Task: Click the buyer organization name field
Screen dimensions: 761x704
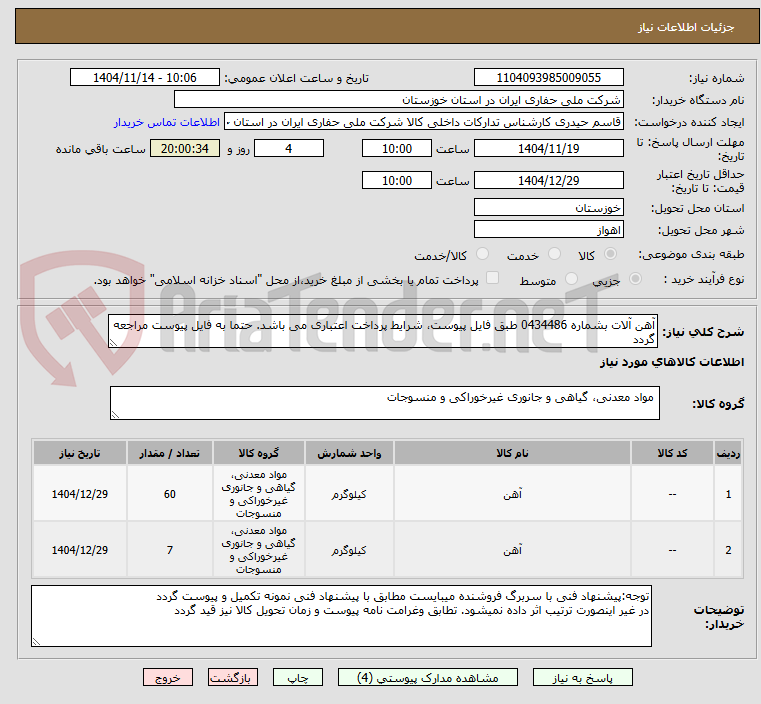Action: click(398, 100)
